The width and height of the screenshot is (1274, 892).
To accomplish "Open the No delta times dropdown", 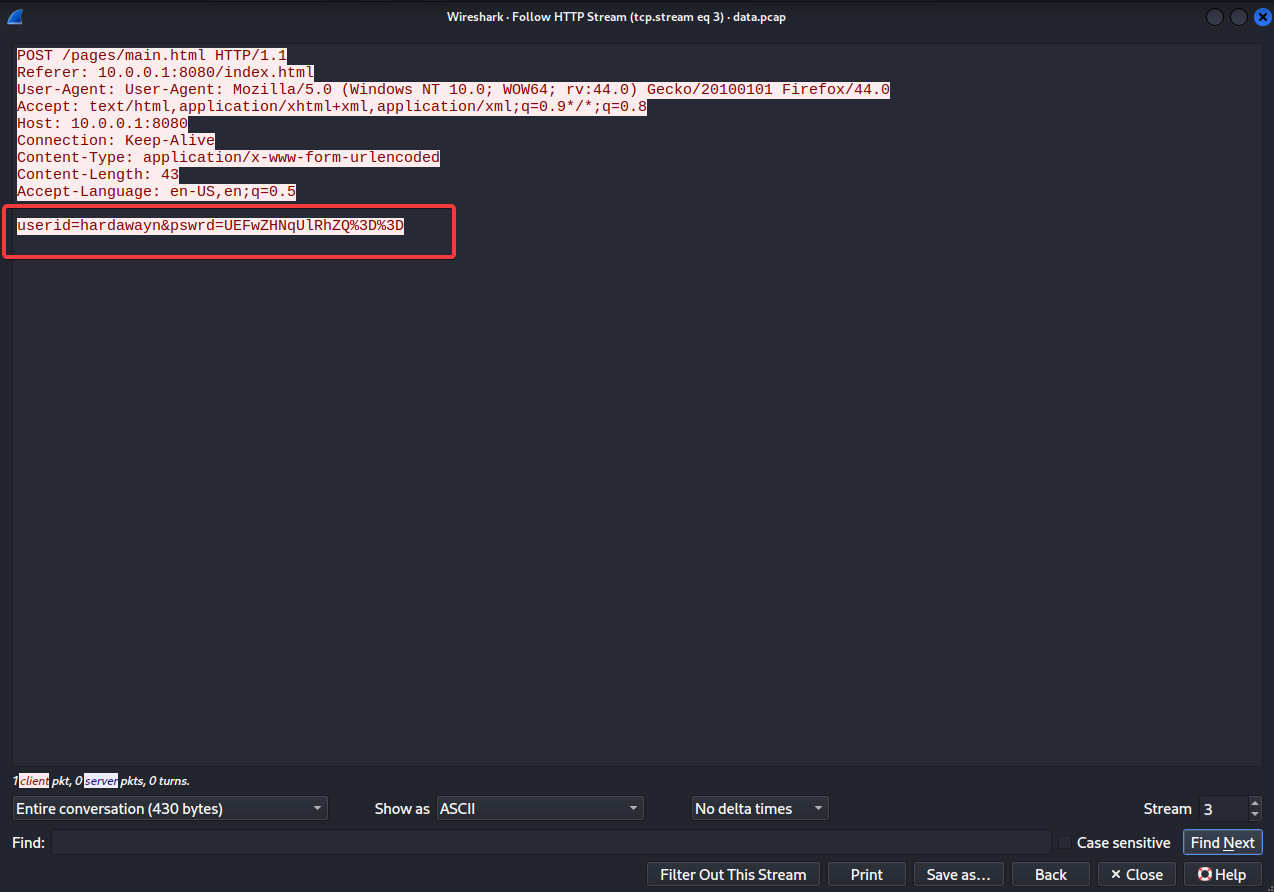I will point(760,808).
